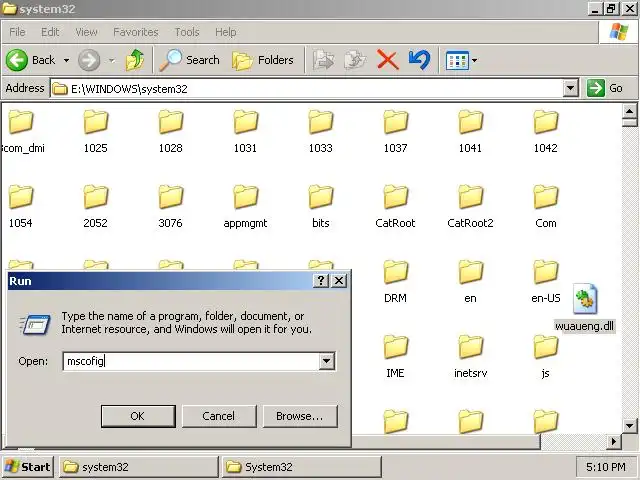640x480 pixels.
Task: Select the DRM folder
Action: point(396,282)
